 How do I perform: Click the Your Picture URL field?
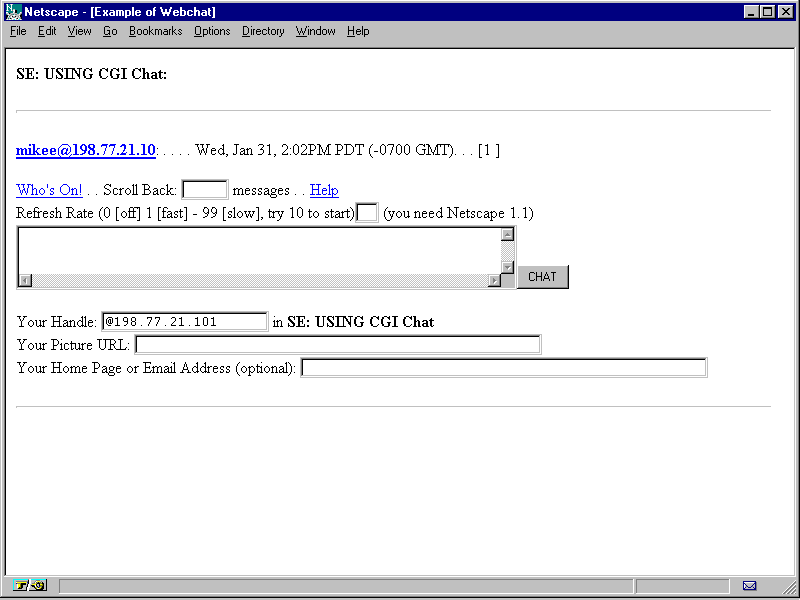337,345
